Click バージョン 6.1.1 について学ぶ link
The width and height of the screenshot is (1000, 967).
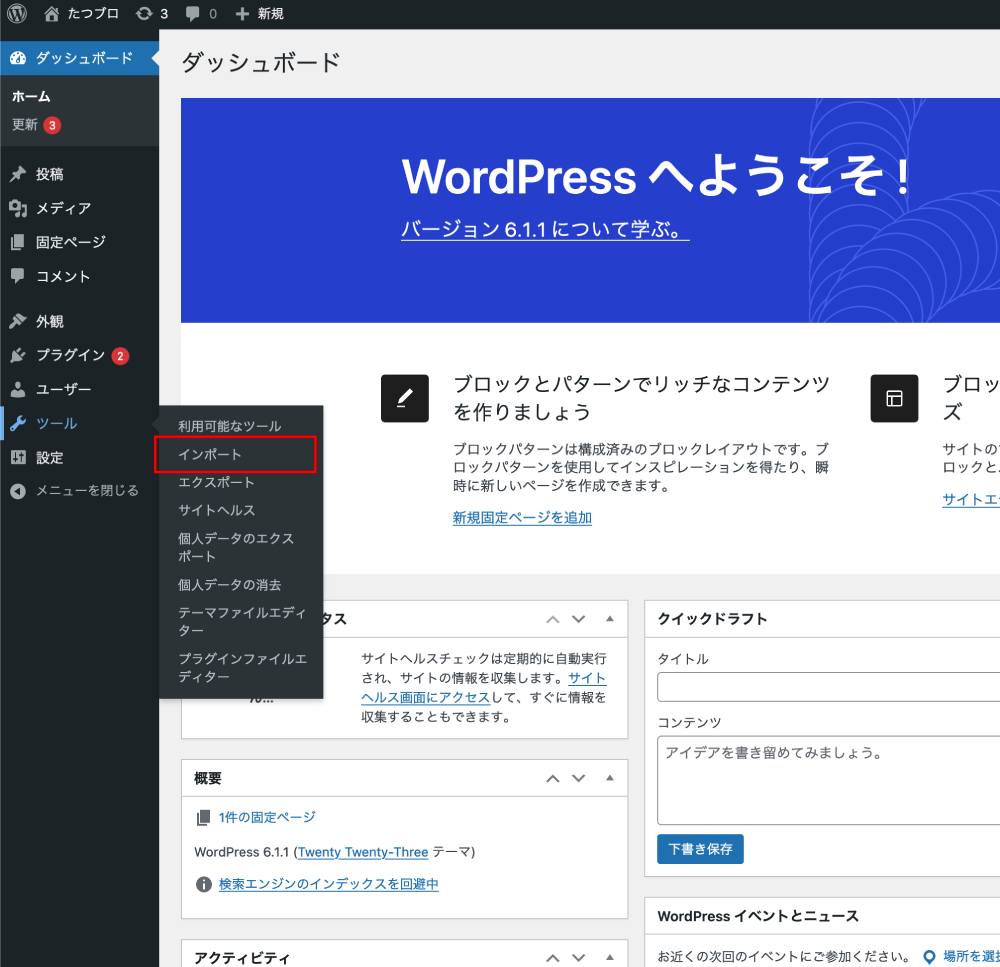545,229
